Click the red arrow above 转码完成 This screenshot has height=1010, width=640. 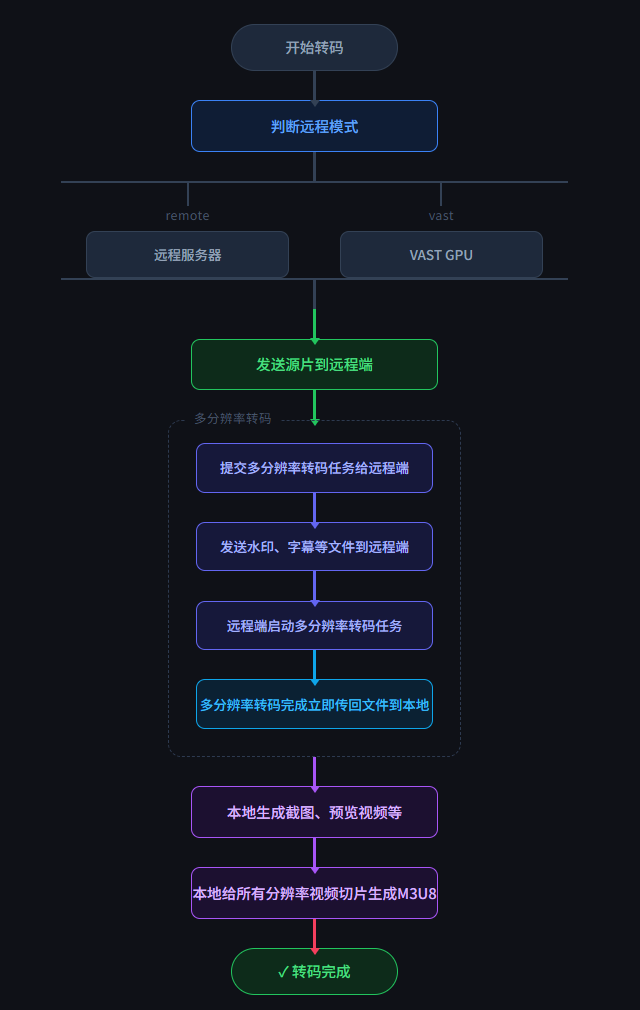[x=314, y=934]
